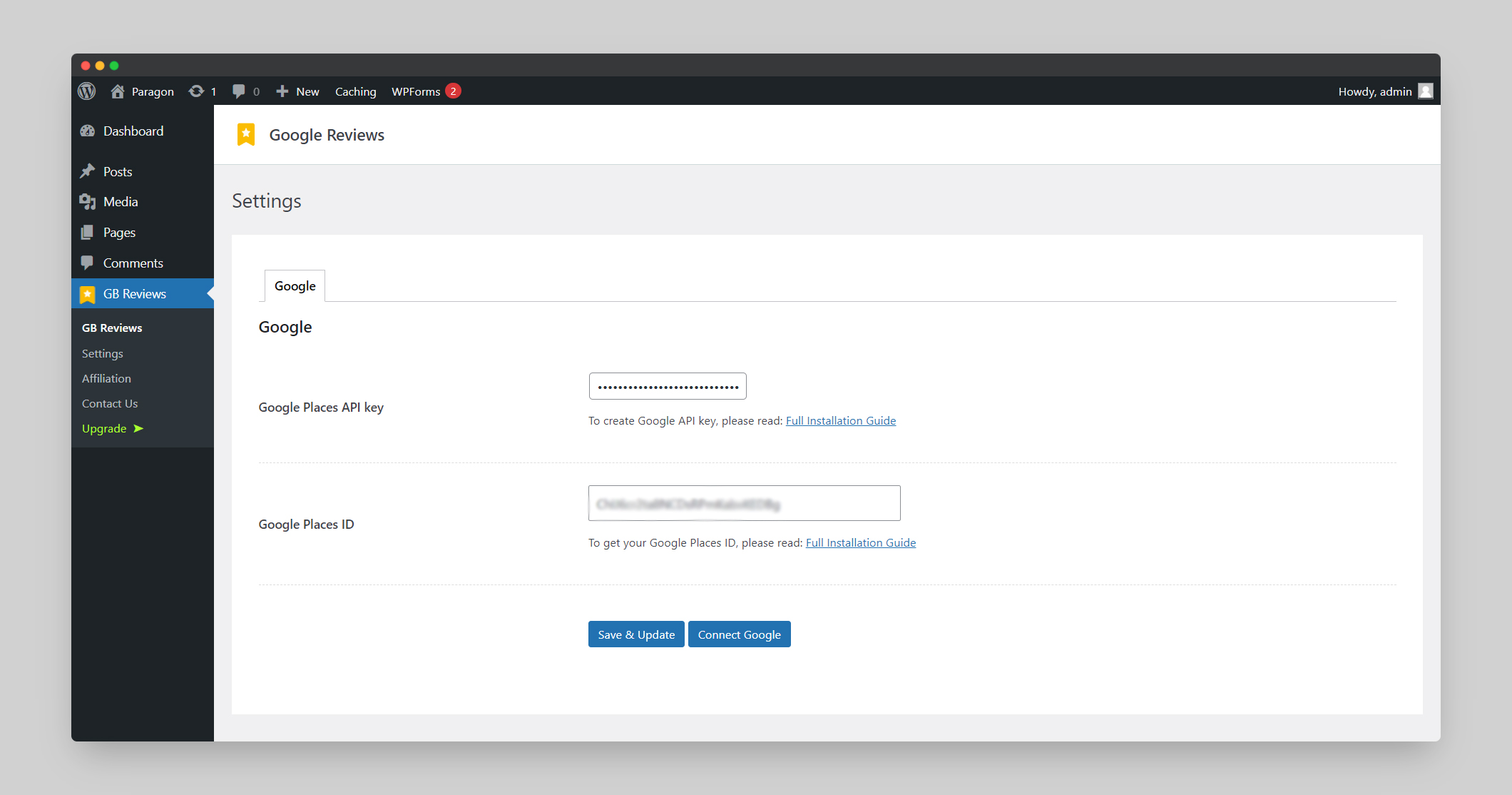Open Howdy, admin account menu

(1375, 91)
